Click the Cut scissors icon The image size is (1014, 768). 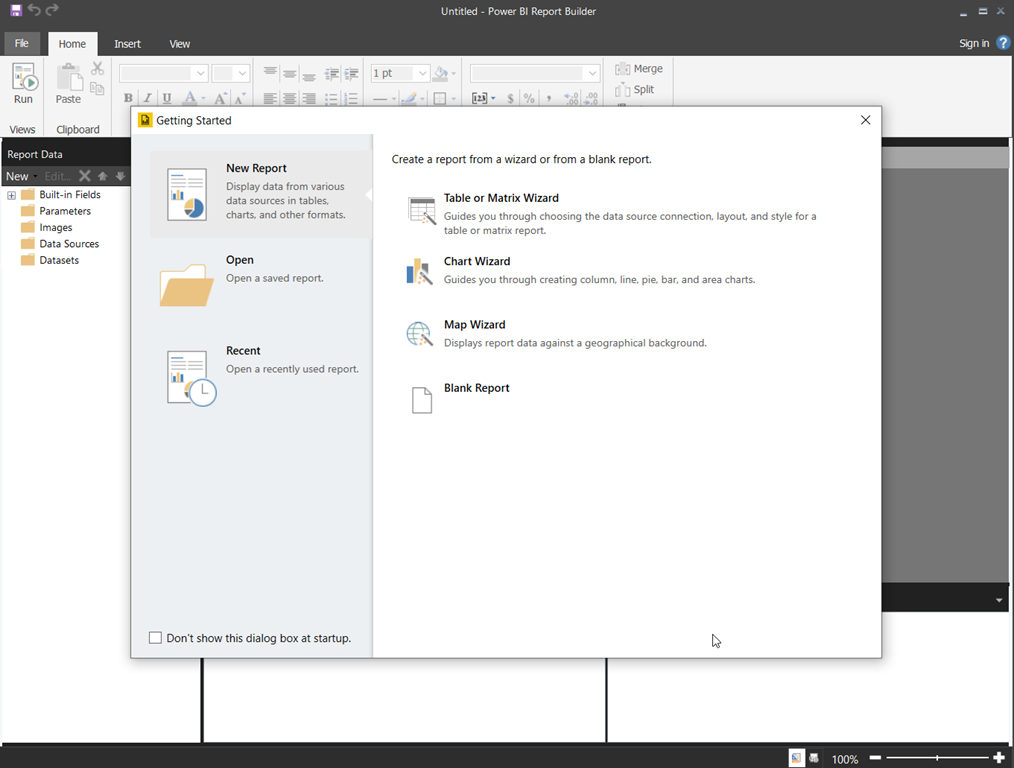[98, 69]
